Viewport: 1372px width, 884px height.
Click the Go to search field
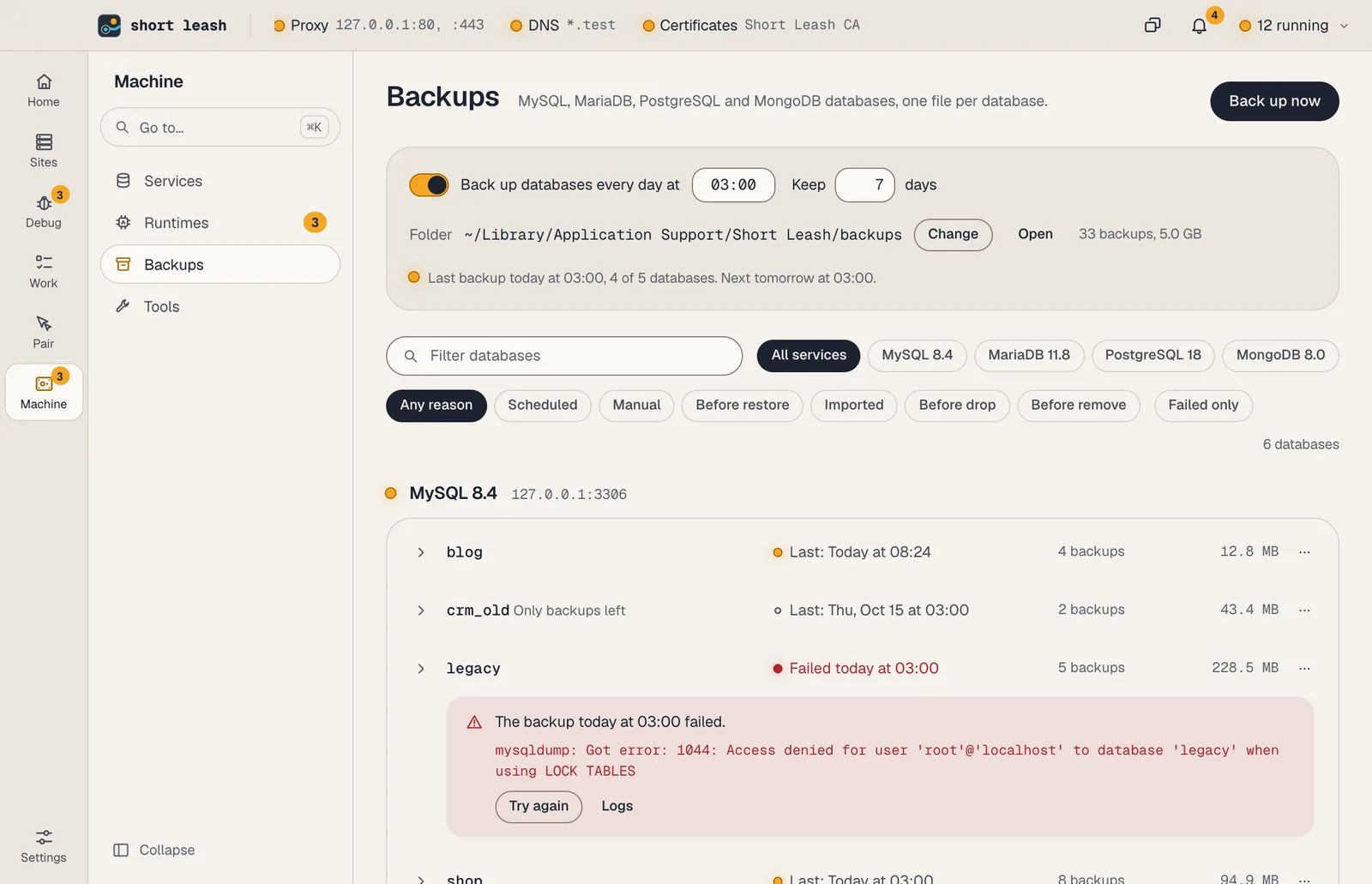[x=220, y=127]
